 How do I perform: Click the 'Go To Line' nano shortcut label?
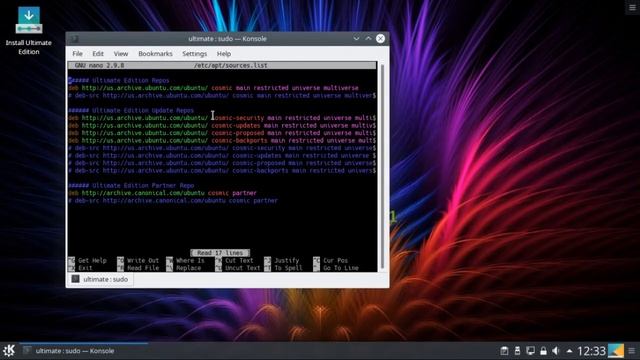341,268
